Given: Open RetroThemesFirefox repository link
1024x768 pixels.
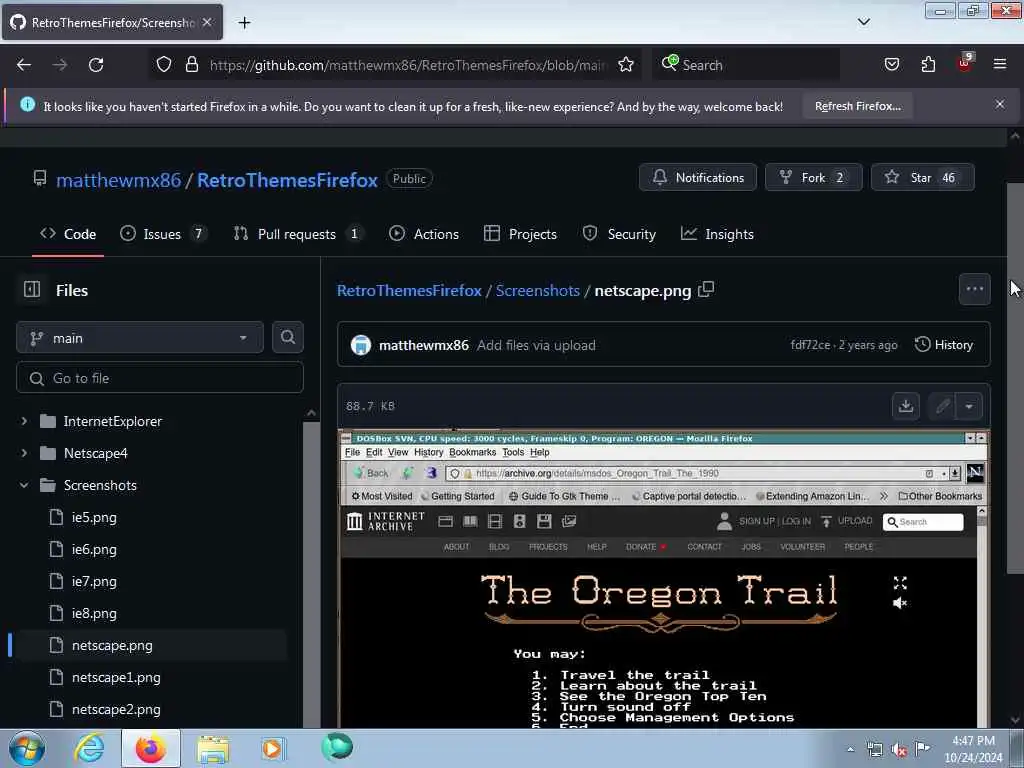Looking at the screenshot, I should pyautogui.click(x=287, y=180).
